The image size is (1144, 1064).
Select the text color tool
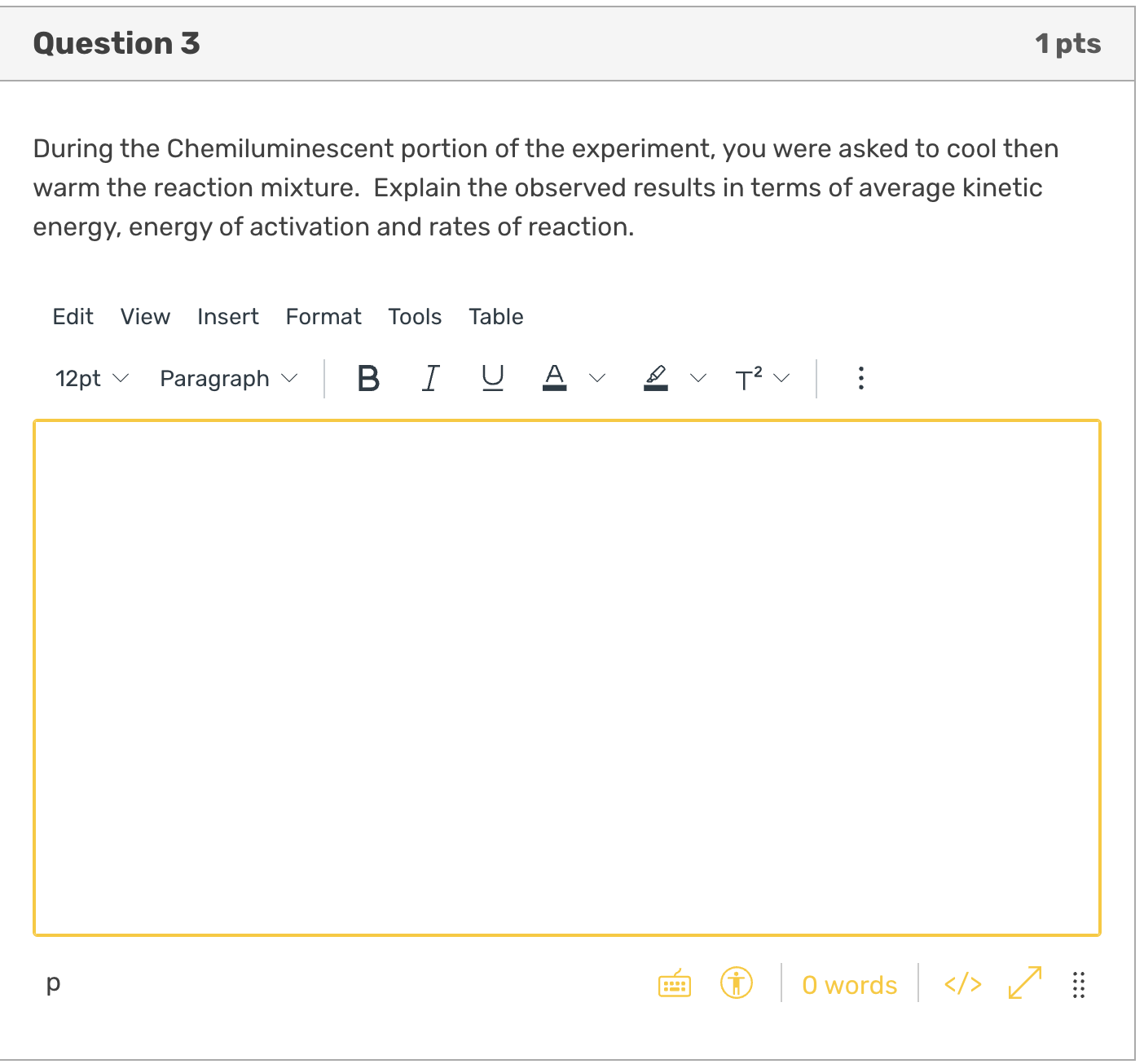click(x=555, y=377)
